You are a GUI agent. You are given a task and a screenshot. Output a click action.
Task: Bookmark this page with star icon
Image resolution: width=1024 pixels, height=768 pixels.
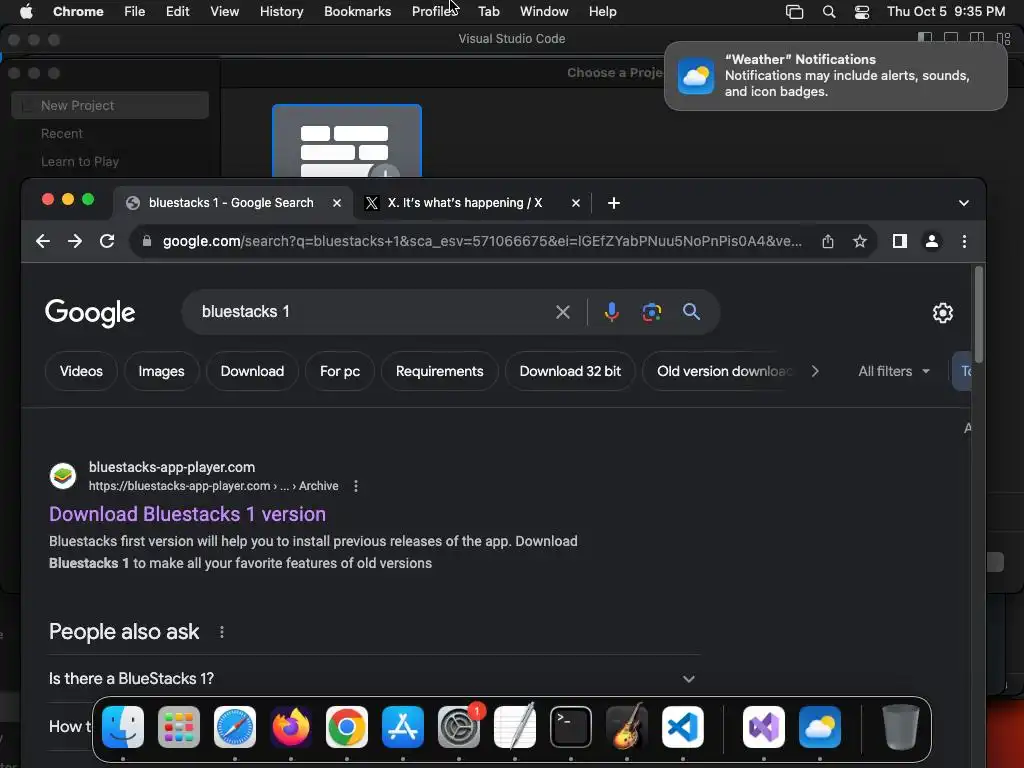pyautogui.click(x=859, y=241)
